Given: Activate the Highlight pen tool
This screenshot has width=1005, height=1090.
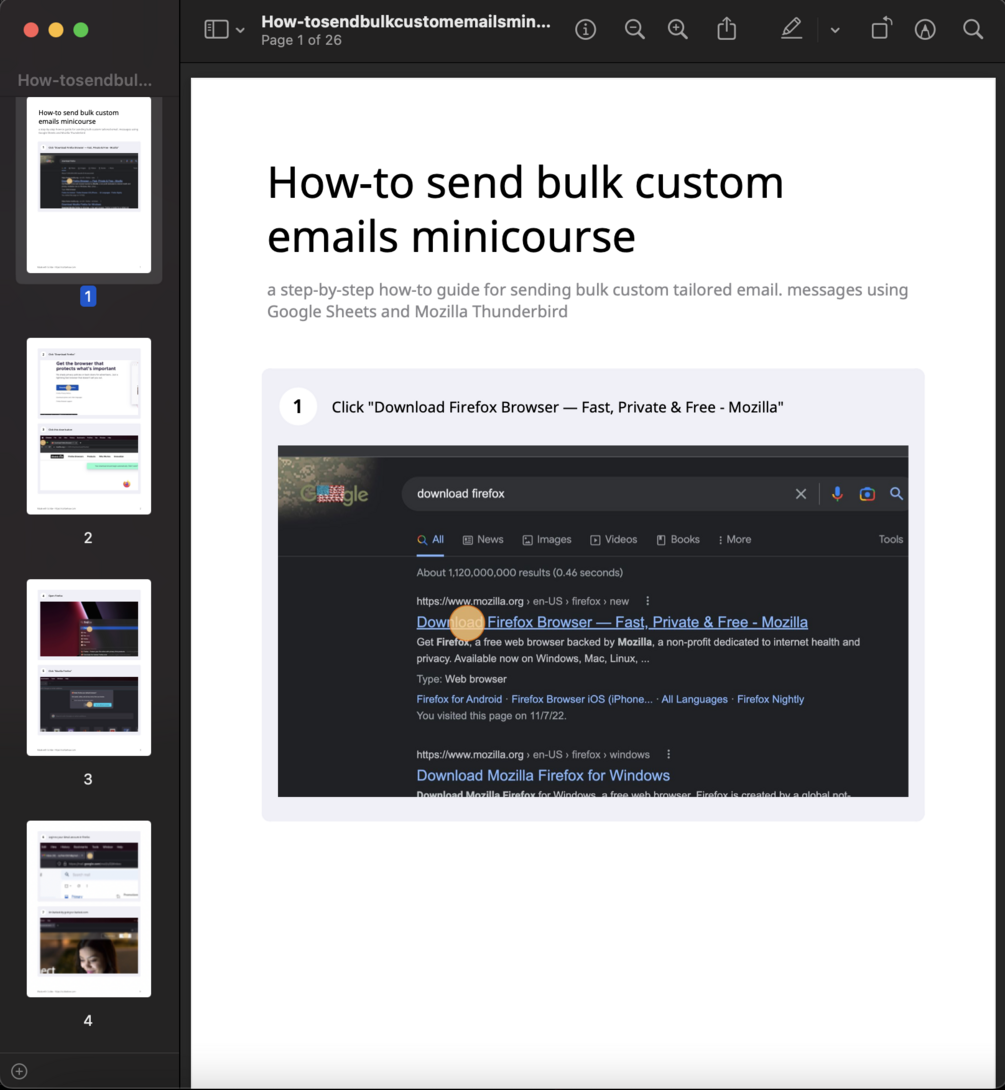Looking at the screenshot, I should click(x=791, y=29).
